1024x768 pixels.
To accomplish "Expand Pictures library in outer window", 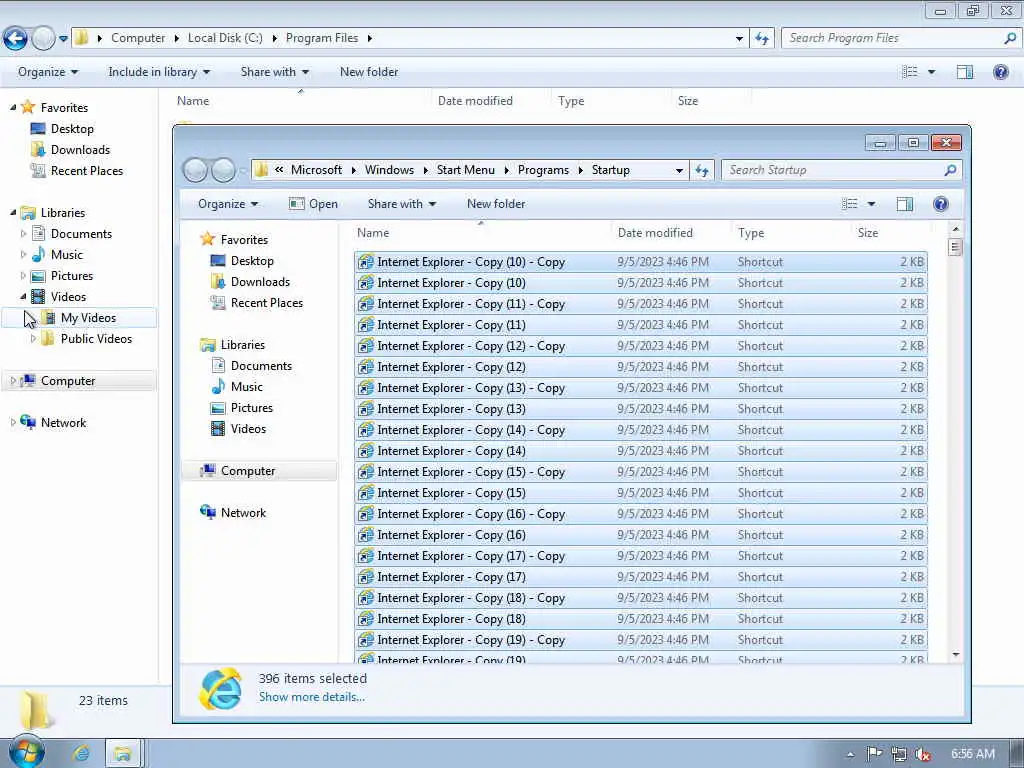I will 24,276.
